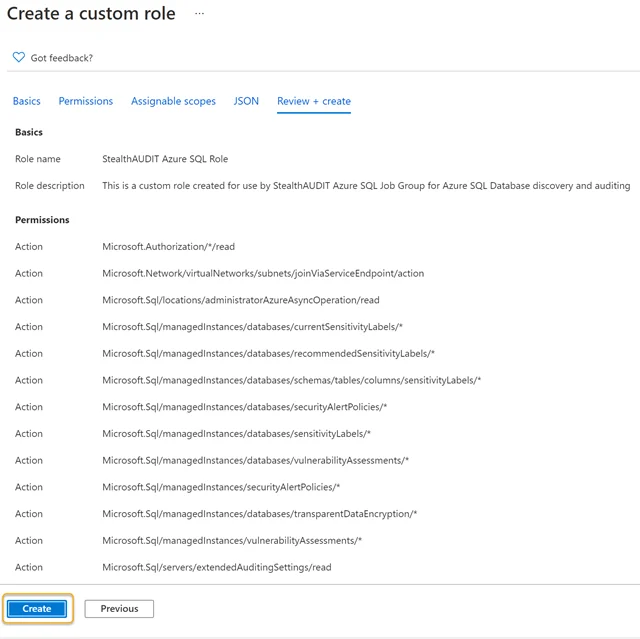Screen dimensions: 640x639
Task: Select the databases/vulnerabilityAssessments/* permission
Action: coord(256,460)
